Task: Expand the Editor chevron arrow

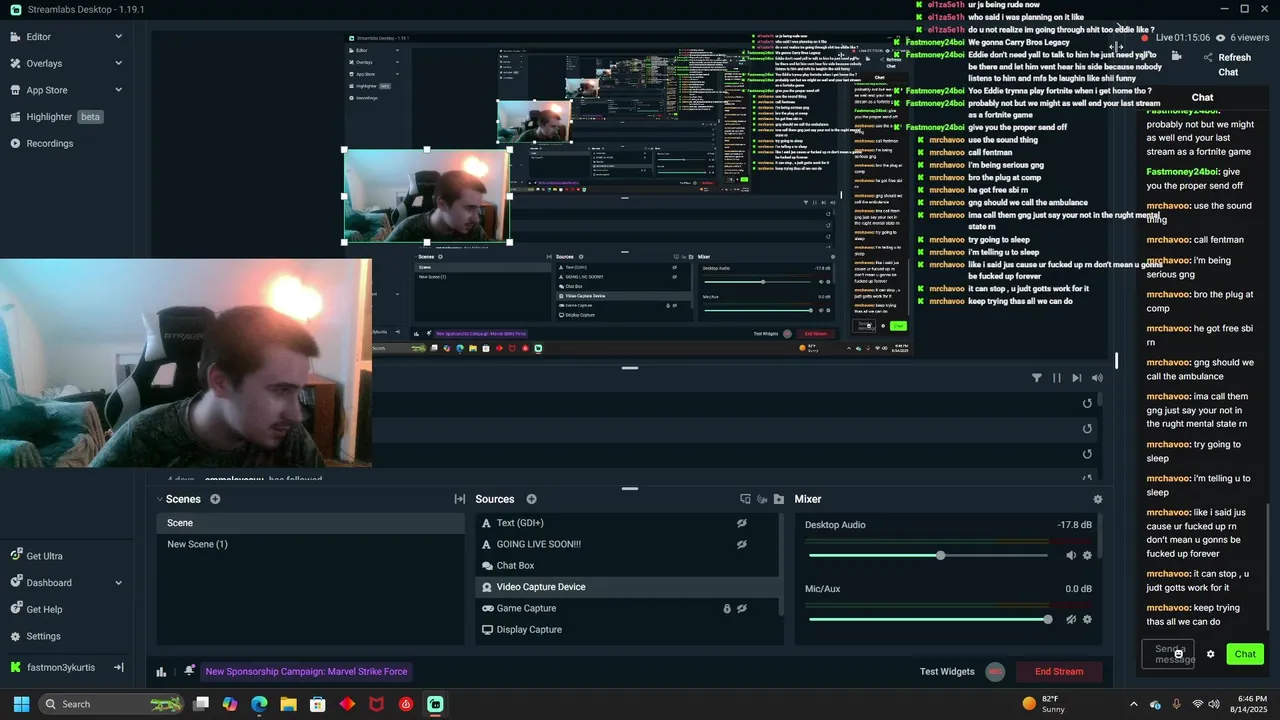Action: click(x=118, y=36)
